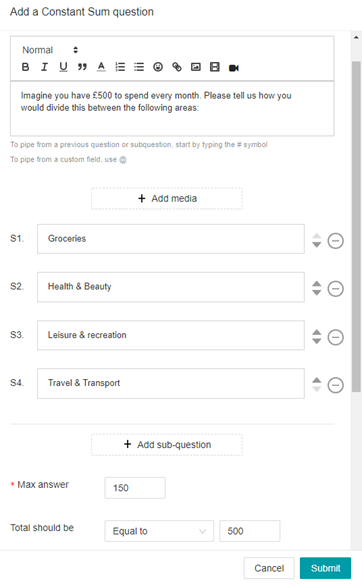362x585 pixels.
Task: Insert an image into question text
Action: (x=196, y=67)
